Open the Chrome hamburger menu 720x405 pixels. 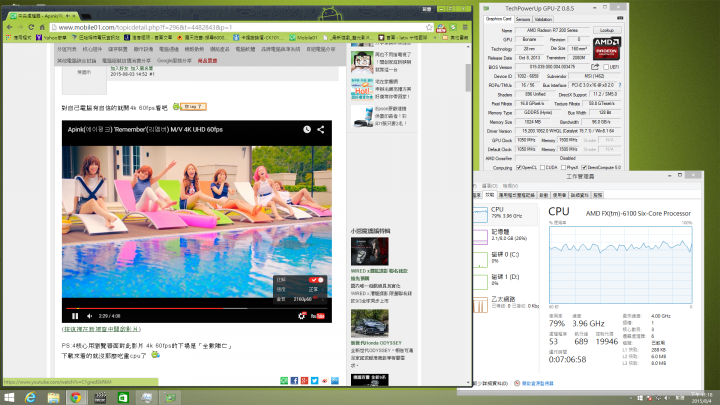[465, 28]
